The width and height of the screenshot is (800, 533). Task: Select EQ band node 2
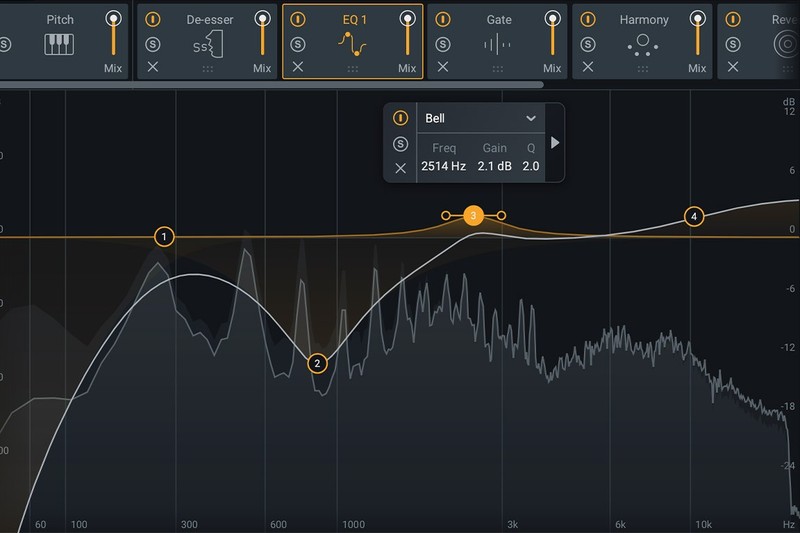(x=317, y=363)
